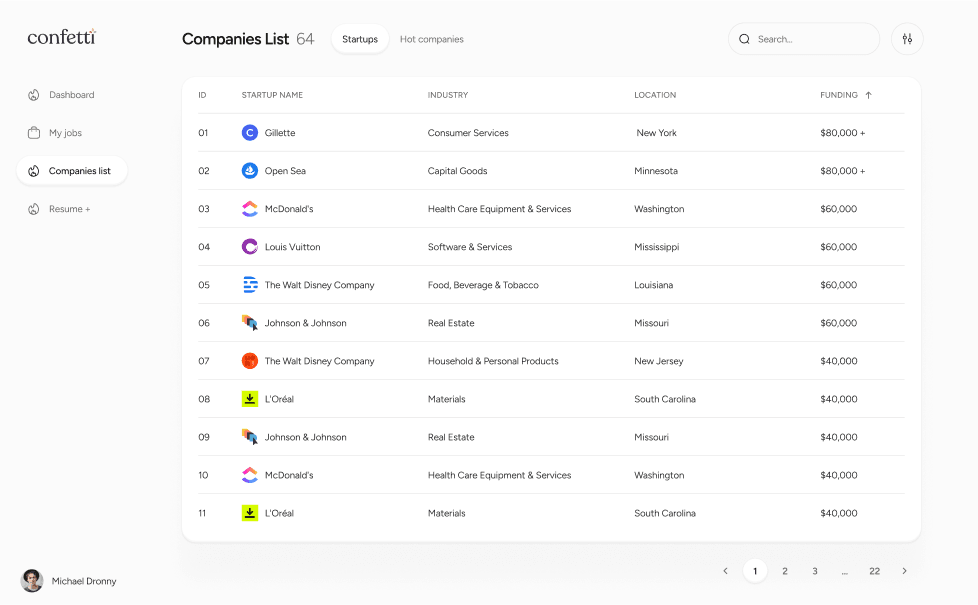The height and width of the screenshot is (605, 978).
Task: Toggle the Startups filter pill
Action: [359, 38]
